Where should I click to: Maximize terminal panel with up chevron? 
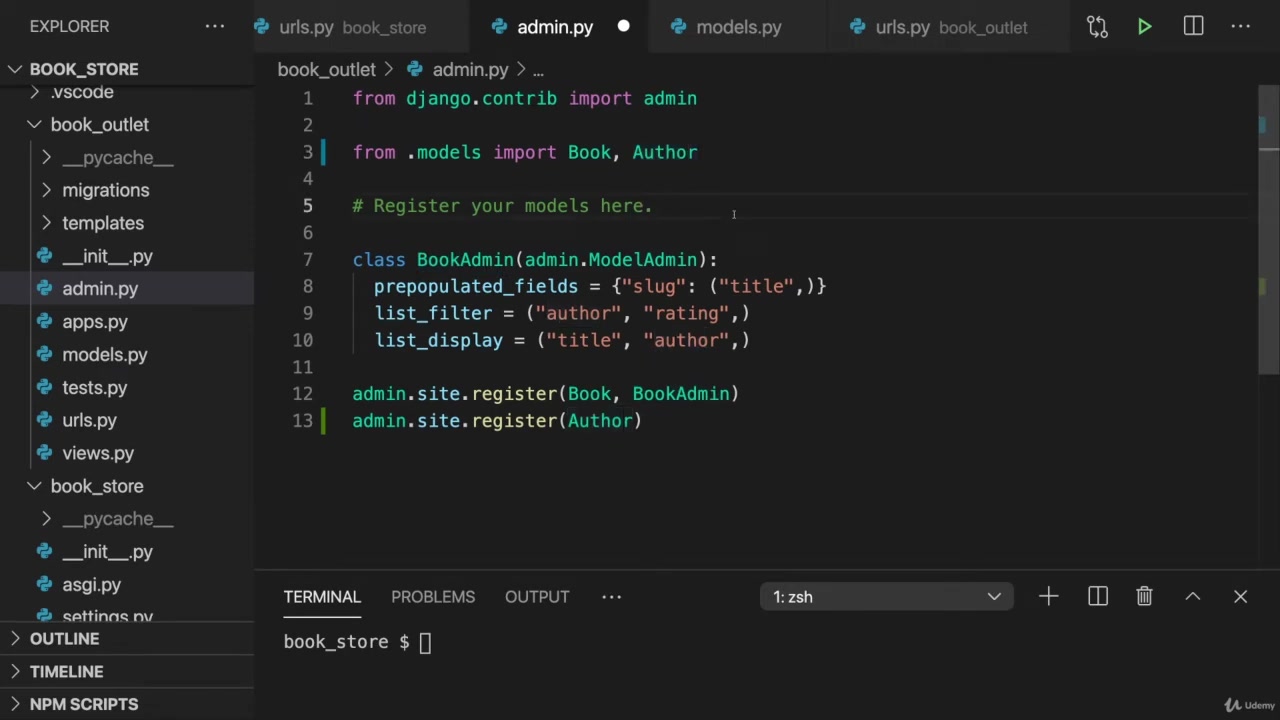[x=1192, y=597]
